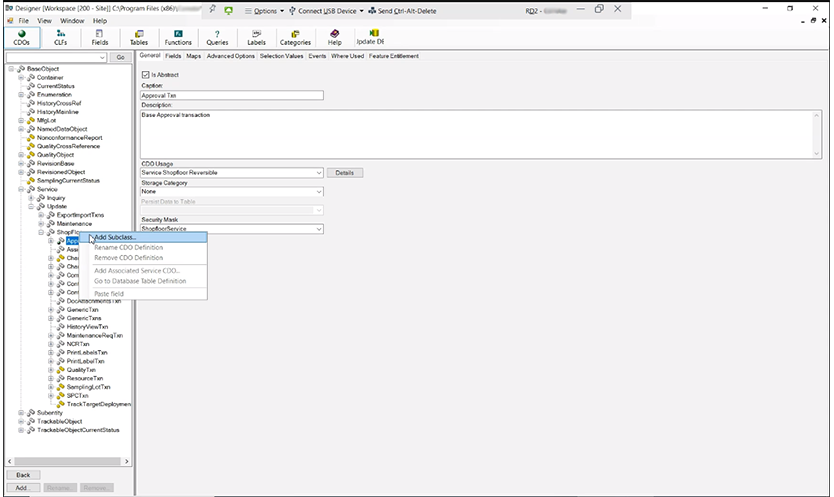Expand the Container tree node

tap(22, 77)
